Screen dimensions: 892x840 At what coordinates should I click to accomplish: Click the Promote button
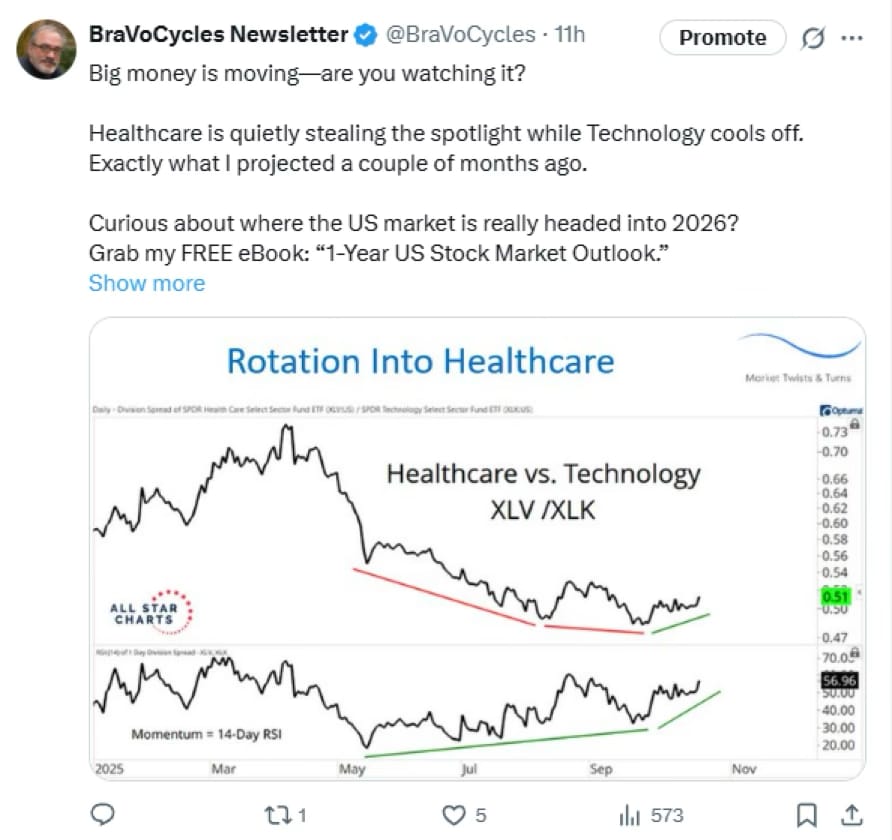click(x=722, y=38)
